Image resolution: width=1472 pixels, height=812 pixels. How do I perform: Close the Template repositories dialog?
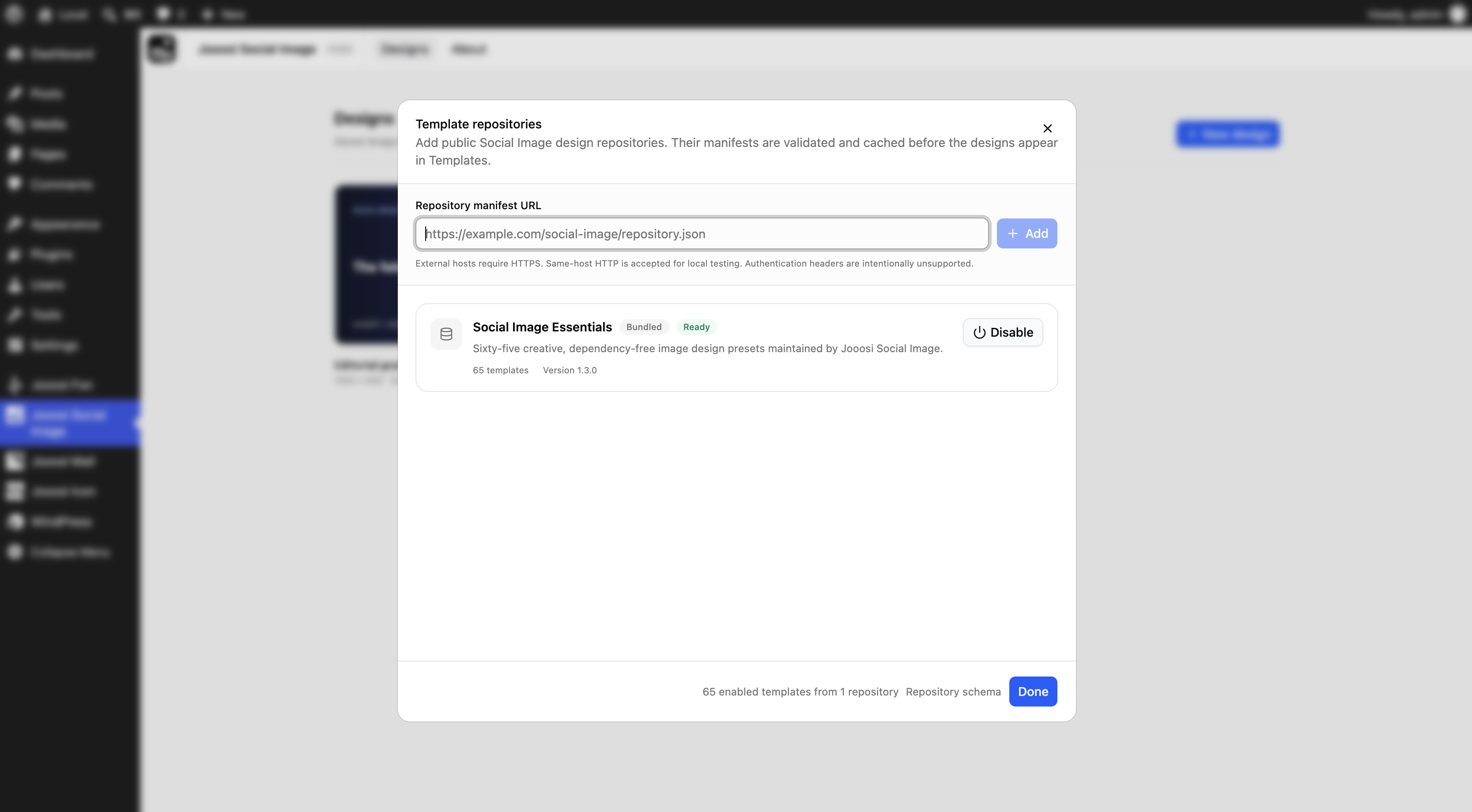(1047, 128)
